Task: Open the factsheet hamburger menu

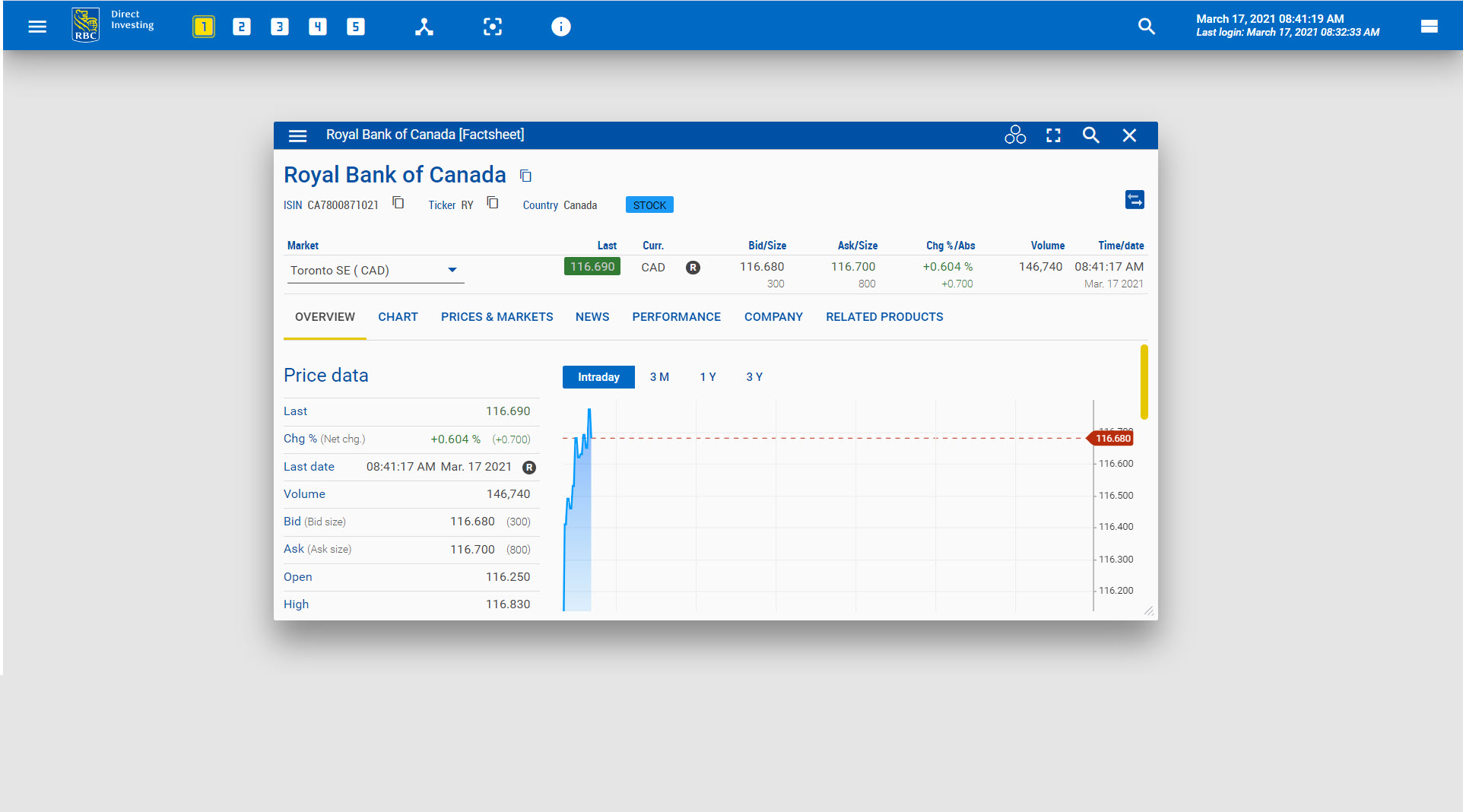Action: 297,135
